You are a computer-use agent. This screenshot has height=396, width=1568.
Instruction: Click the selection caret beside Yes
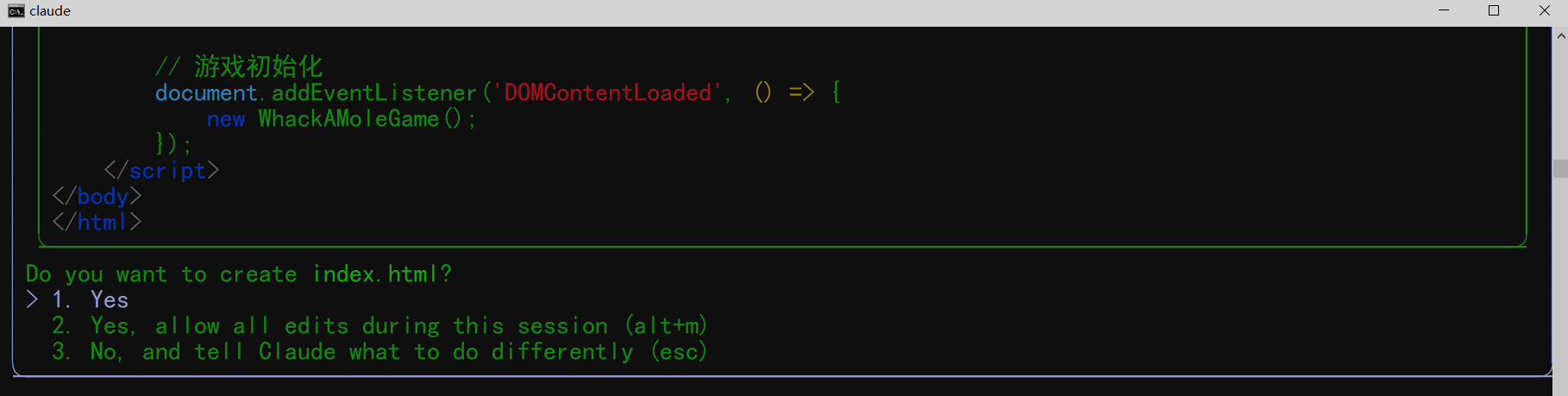point(32,300)
